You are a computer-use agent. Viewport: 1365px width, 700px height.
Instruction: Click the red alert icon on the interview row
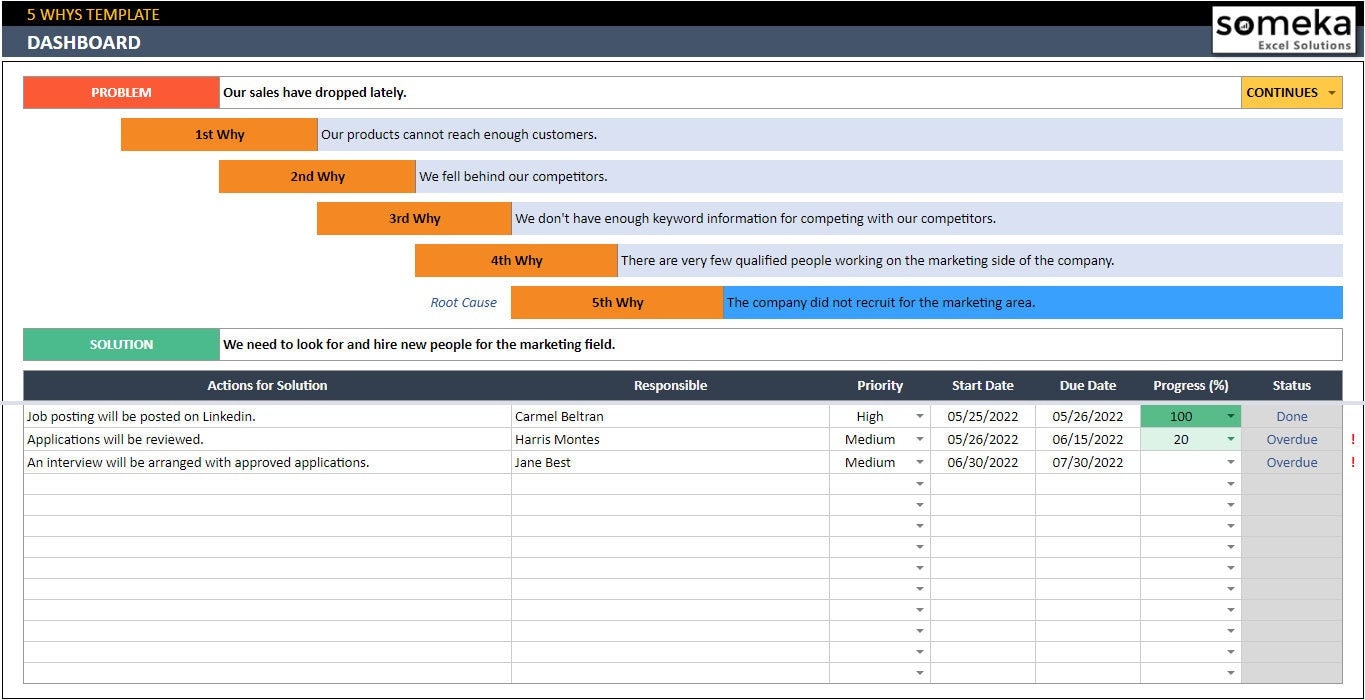[1355, 462]
